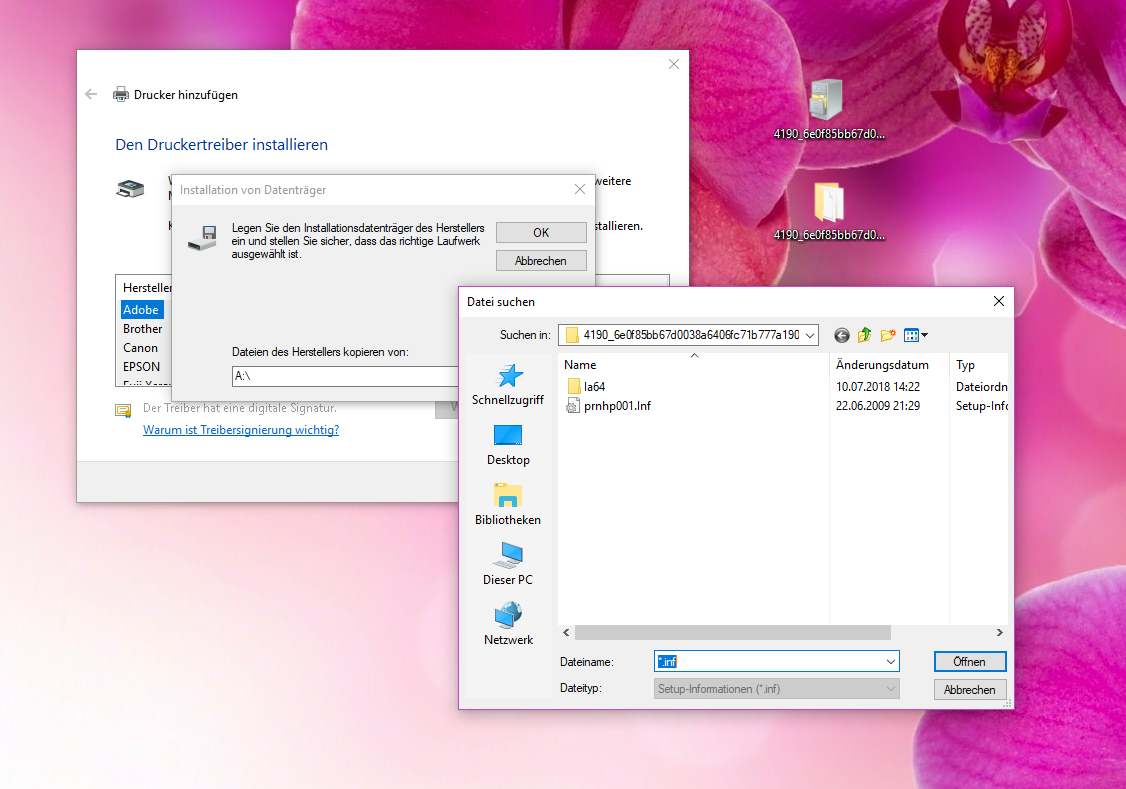Sort files by Name column header
This screenshot has width=1126, height=789.
580,365
